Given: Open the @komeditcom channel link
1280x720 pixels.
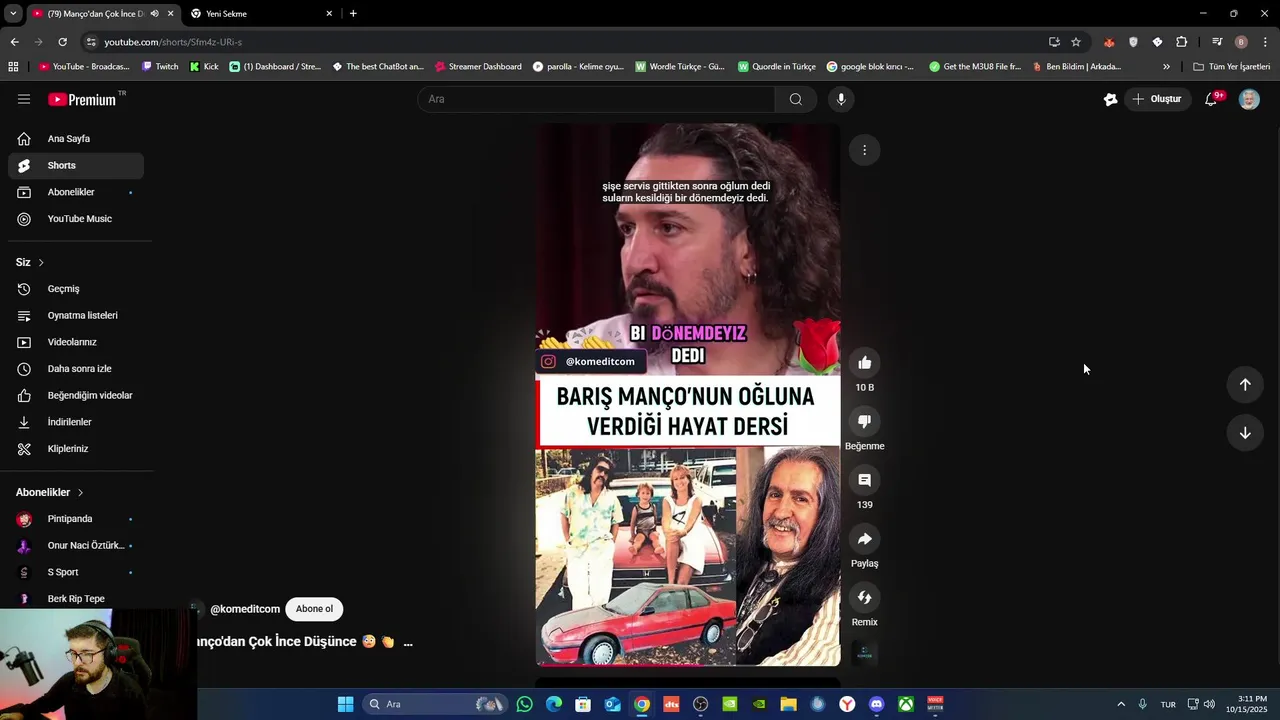Looking at the screenshot, I should [x=245, y=609].
